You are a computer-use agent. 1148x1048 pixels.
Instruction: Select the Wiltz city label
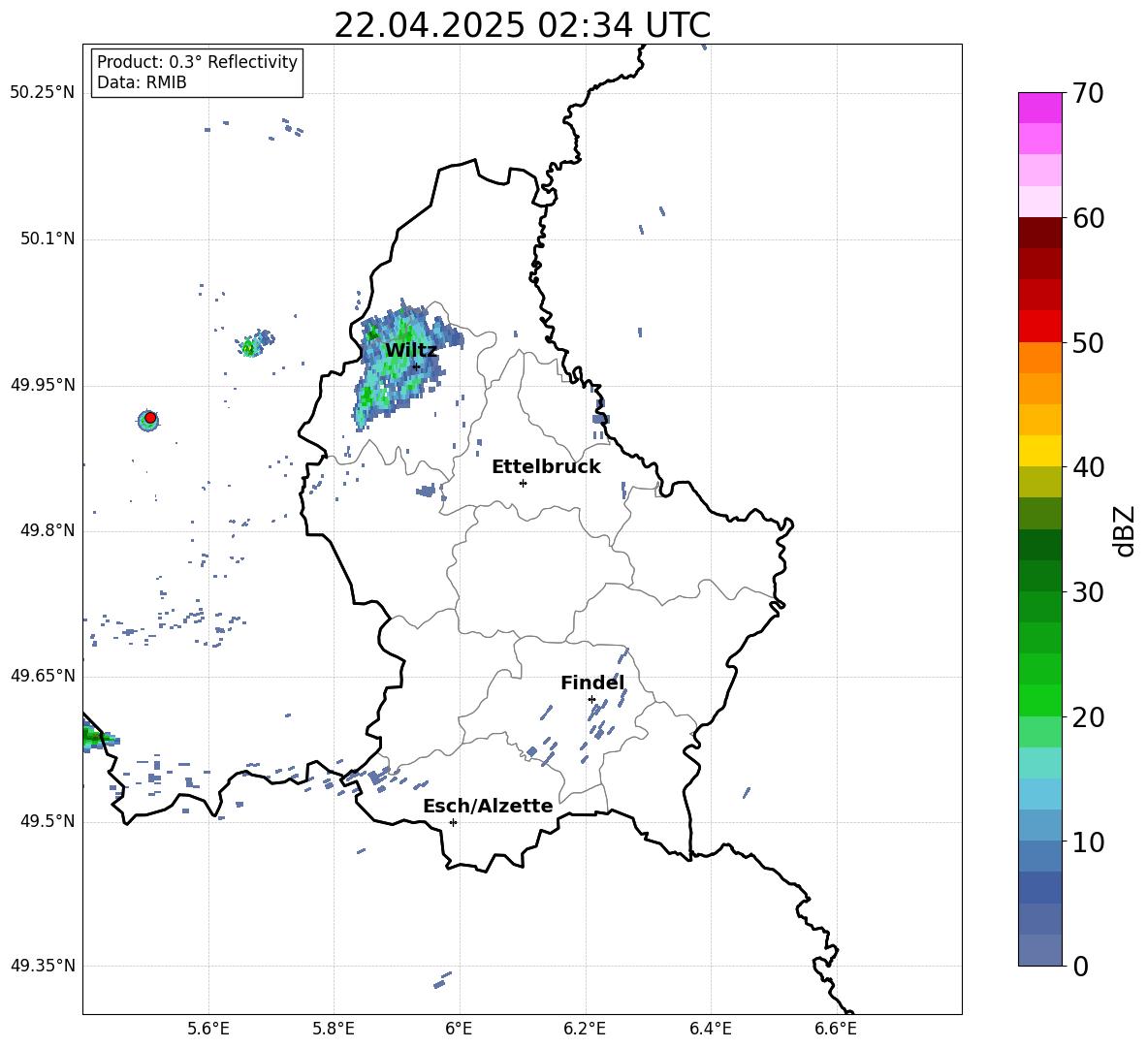[411, 350]
